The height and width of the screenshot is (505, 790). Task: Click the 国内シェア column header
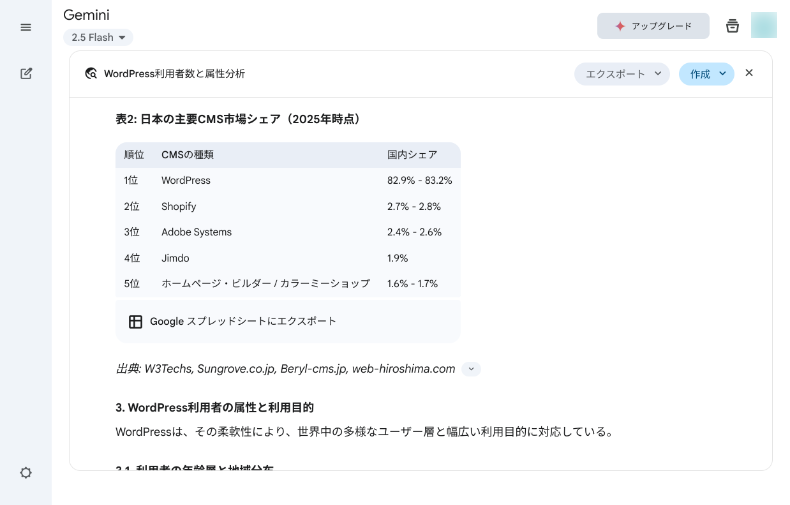click(412, 155)
